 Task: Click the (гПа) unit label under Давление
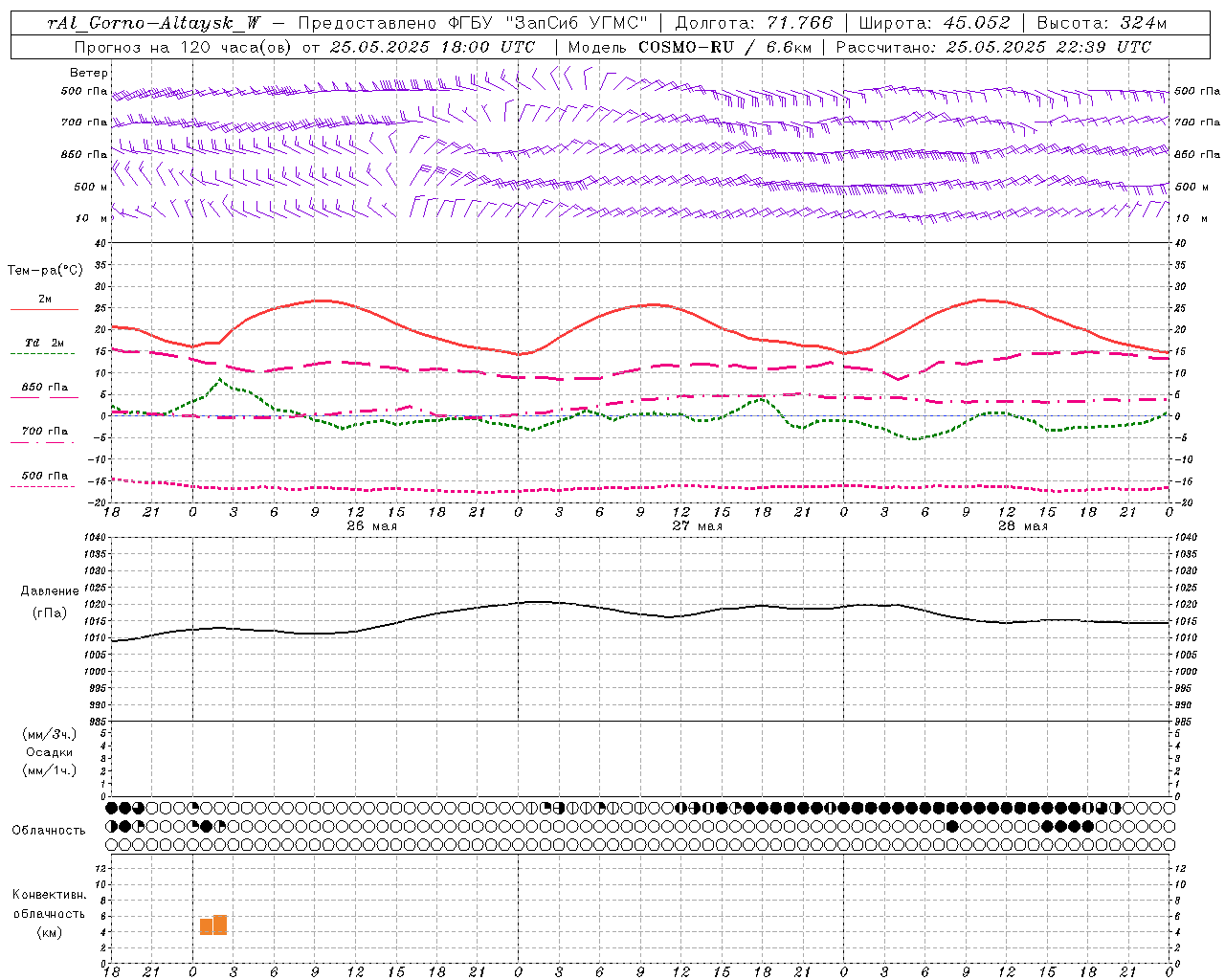pyautogui.click(x=50, y=613)
